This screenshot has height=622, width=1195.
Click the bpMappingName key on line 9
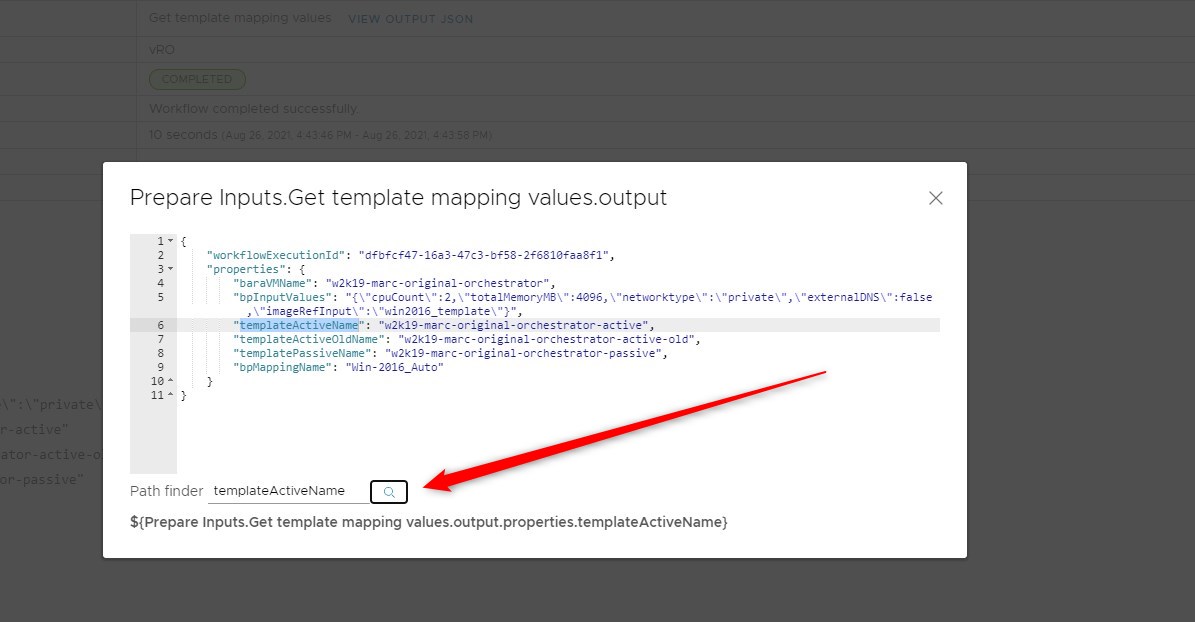click(x=283, y=367)
